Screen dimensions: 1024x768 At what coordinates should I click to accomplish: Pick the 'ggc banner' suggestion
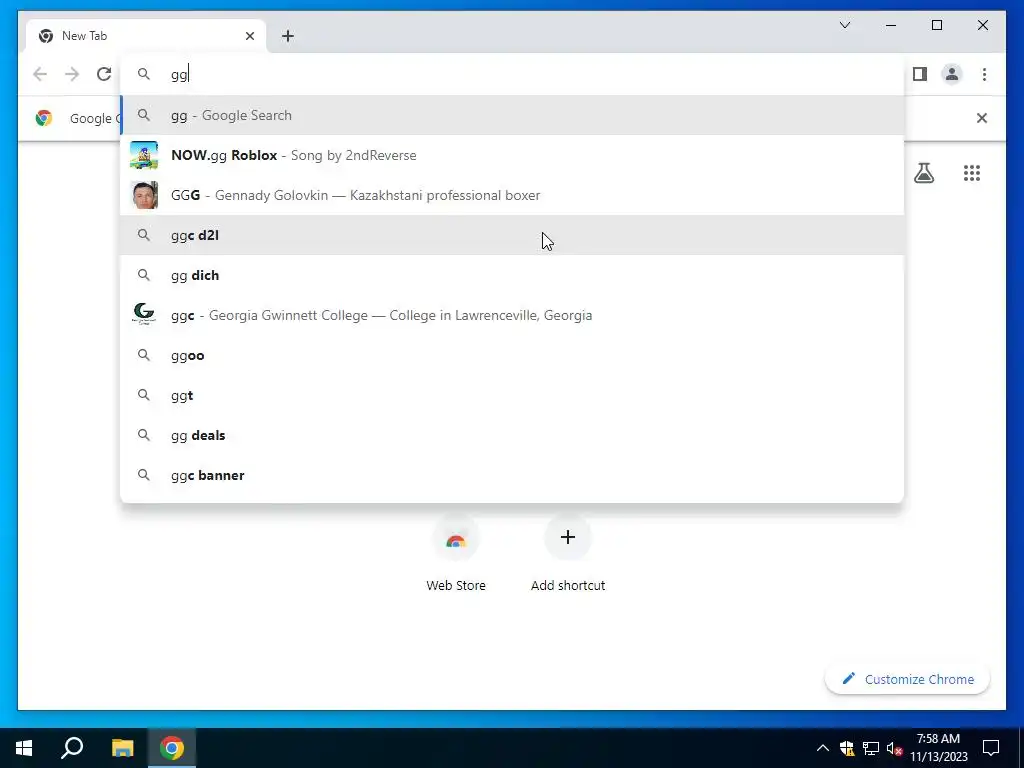[512, 475]
